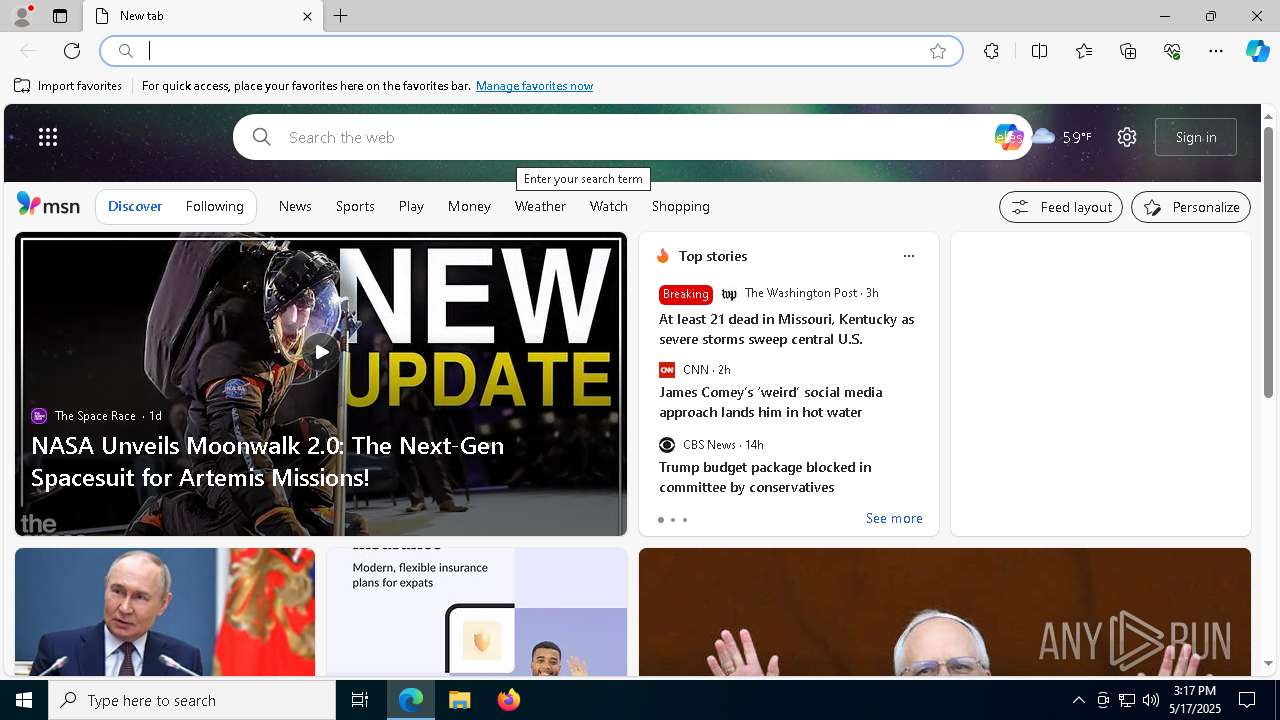This screenshot has height=720, width=1280.
Task: Open File Explorer from taskbar
Action: coord(459,700)
